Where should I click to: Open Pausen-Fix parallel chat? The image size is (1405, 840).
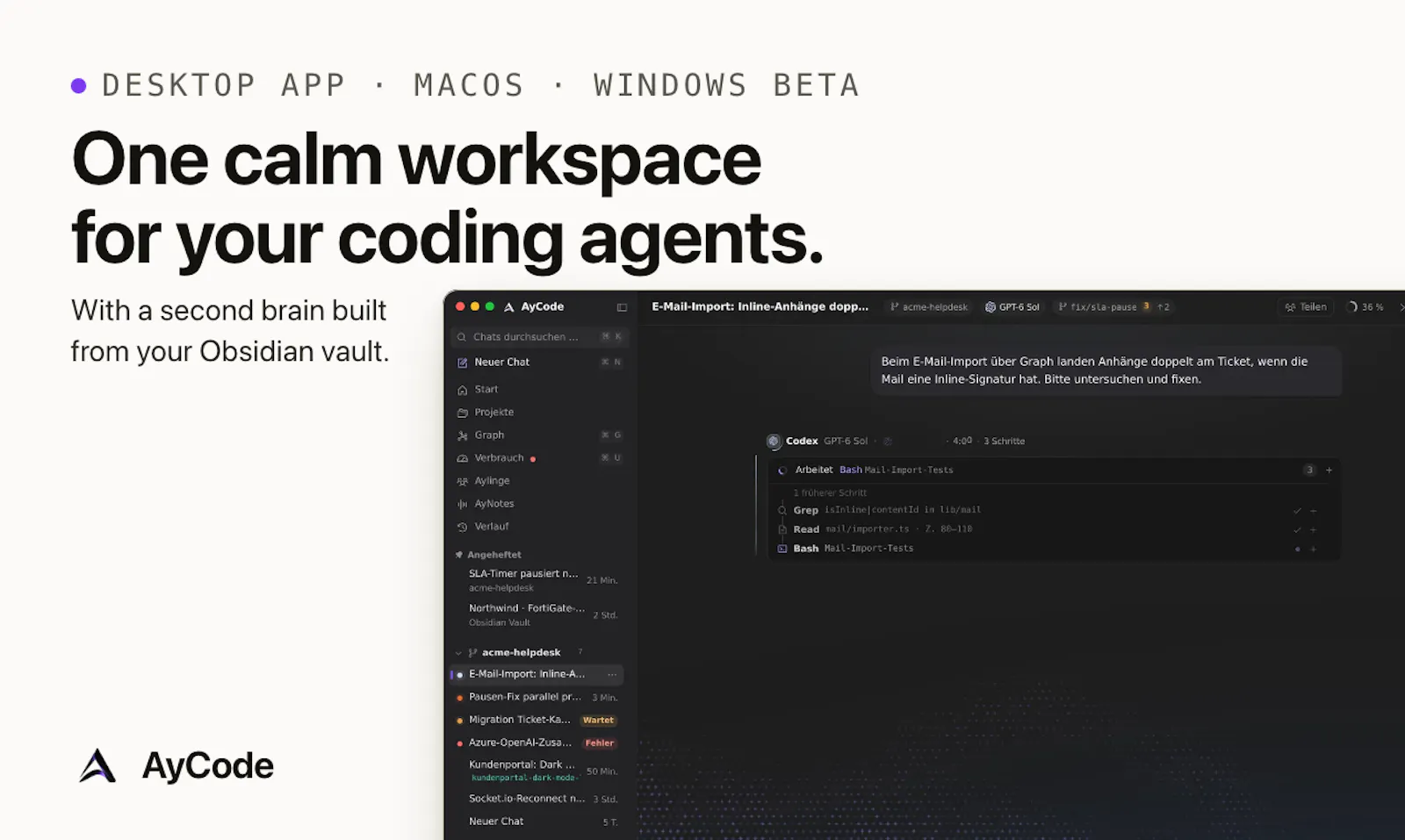(x=539, y=697)
